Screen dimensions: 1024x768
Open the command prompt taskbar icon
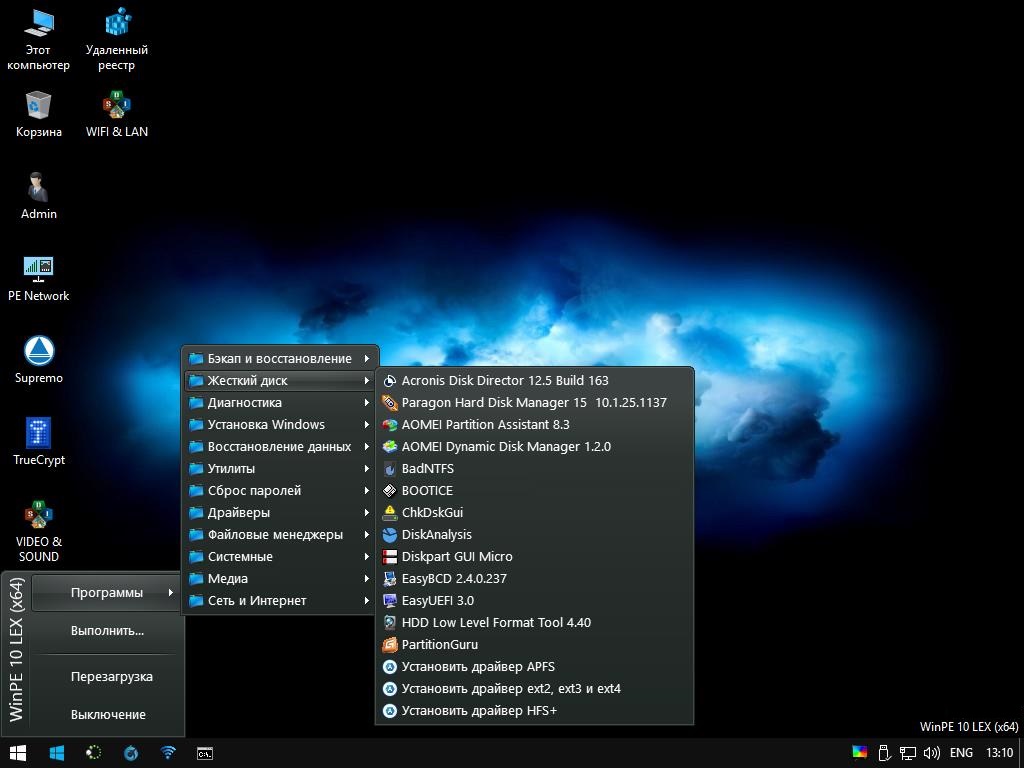(205, 752)
